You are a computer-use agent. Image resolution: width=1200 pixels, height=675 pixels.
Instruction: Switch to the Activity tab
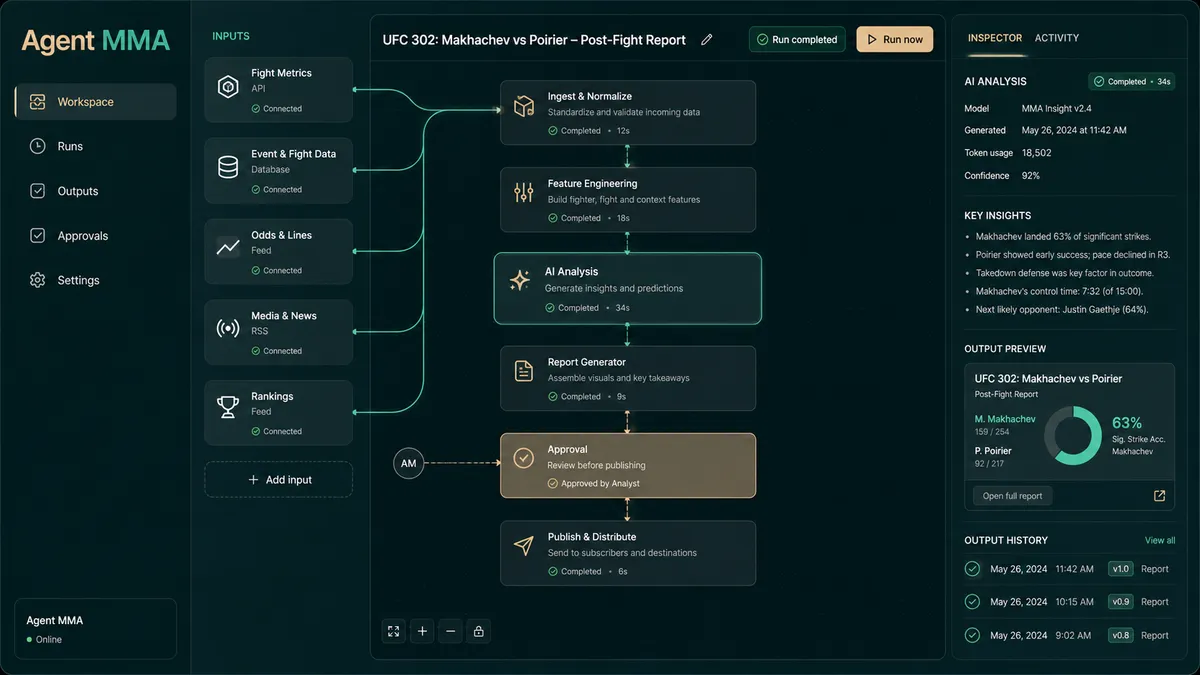click(x=1057, y=38)
